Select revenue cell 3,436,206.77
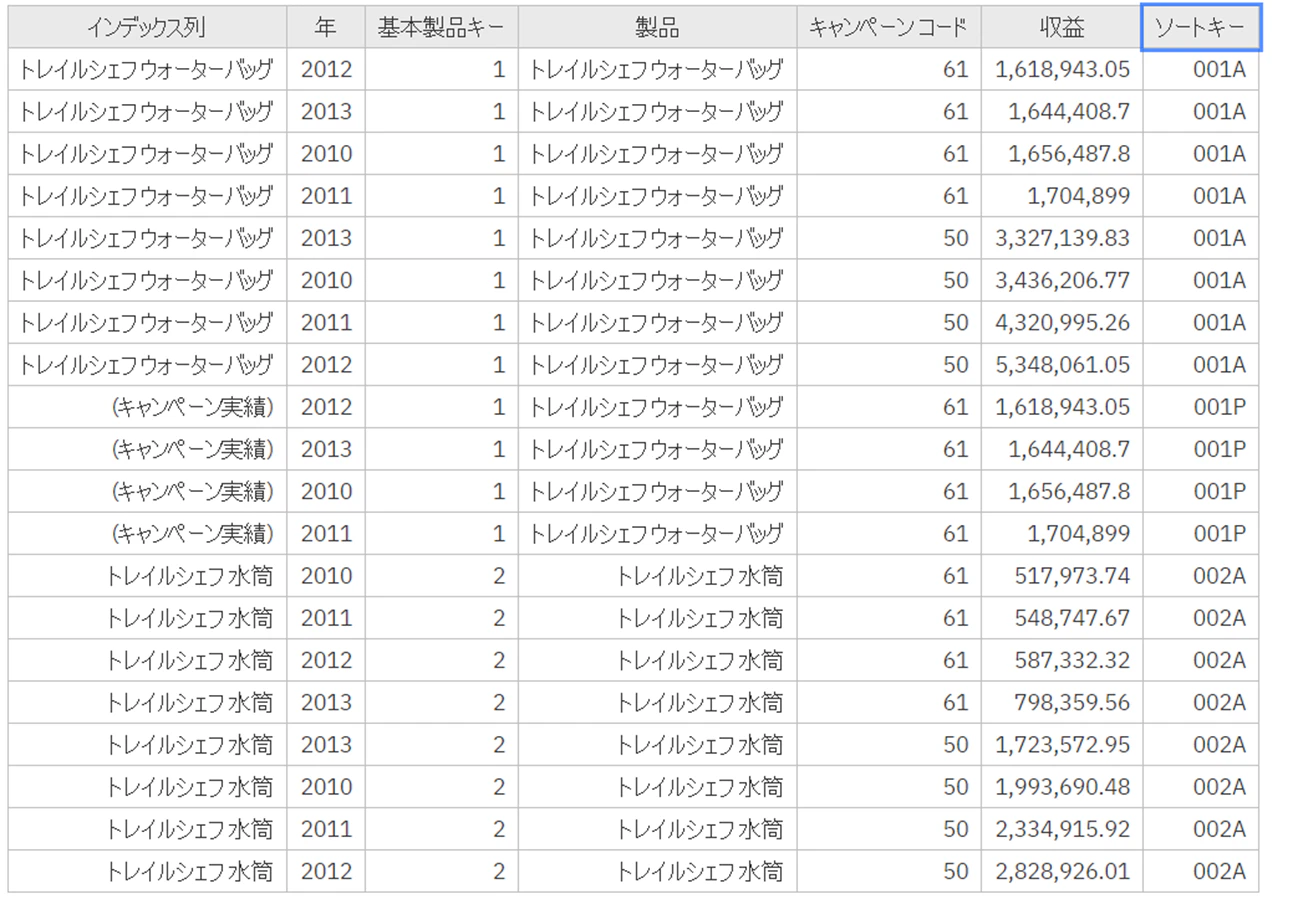 tap(1062, 281)
